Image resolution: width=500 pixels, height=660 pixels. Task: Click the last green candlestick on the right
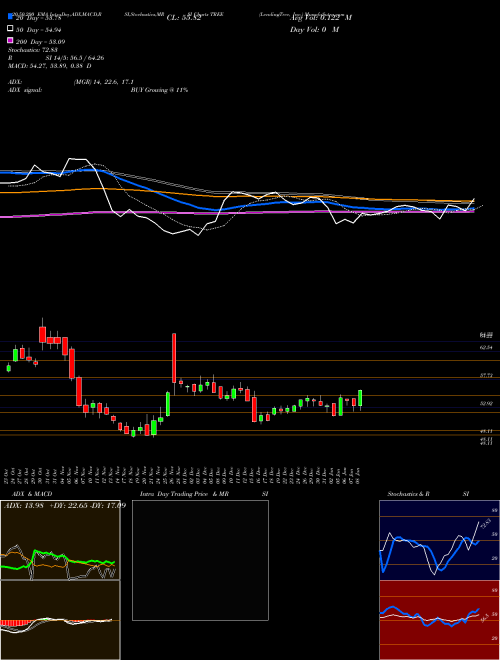pos(360,398)
